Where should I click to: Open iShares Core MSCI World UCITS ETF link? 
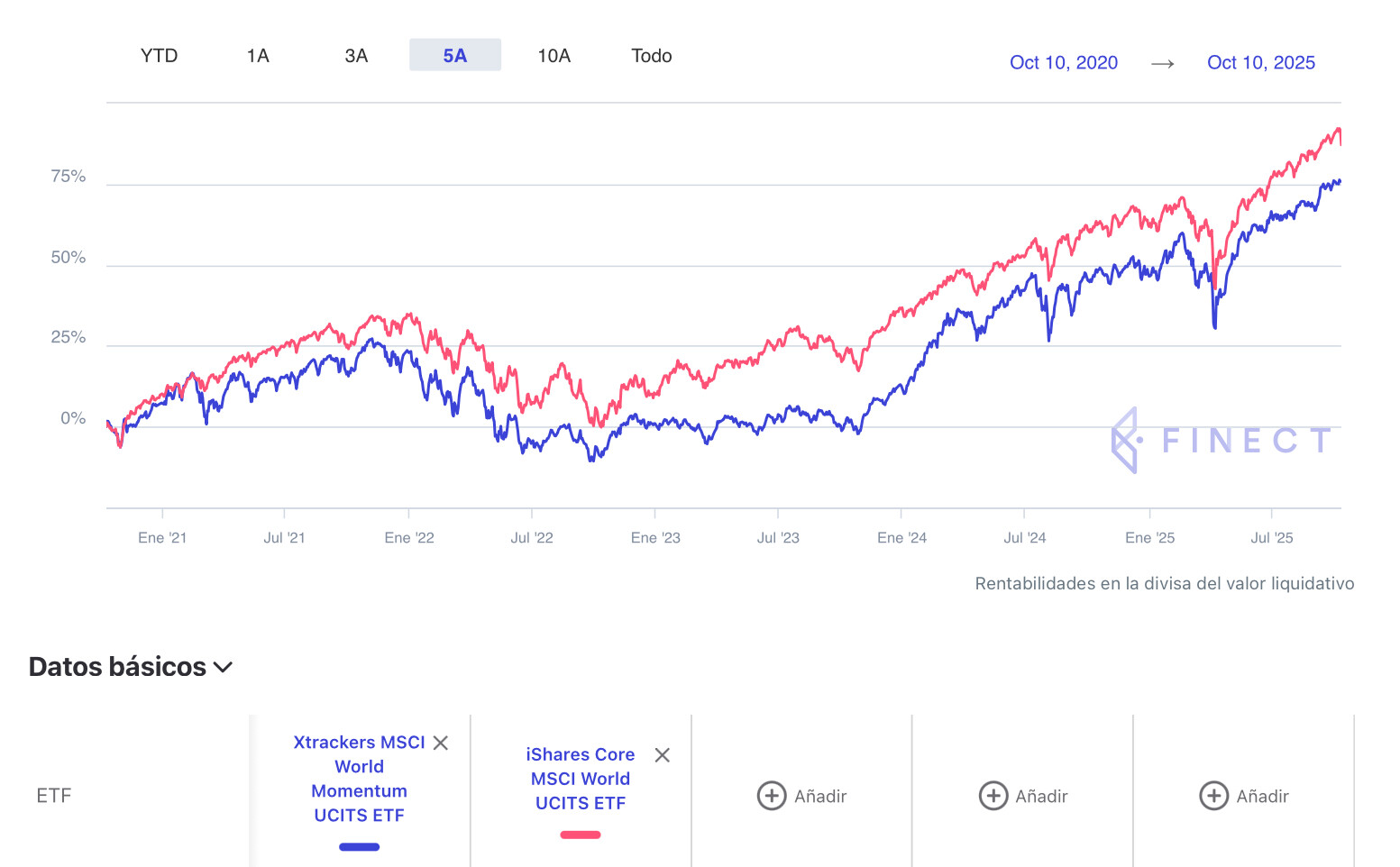click(x=581, y=779)
